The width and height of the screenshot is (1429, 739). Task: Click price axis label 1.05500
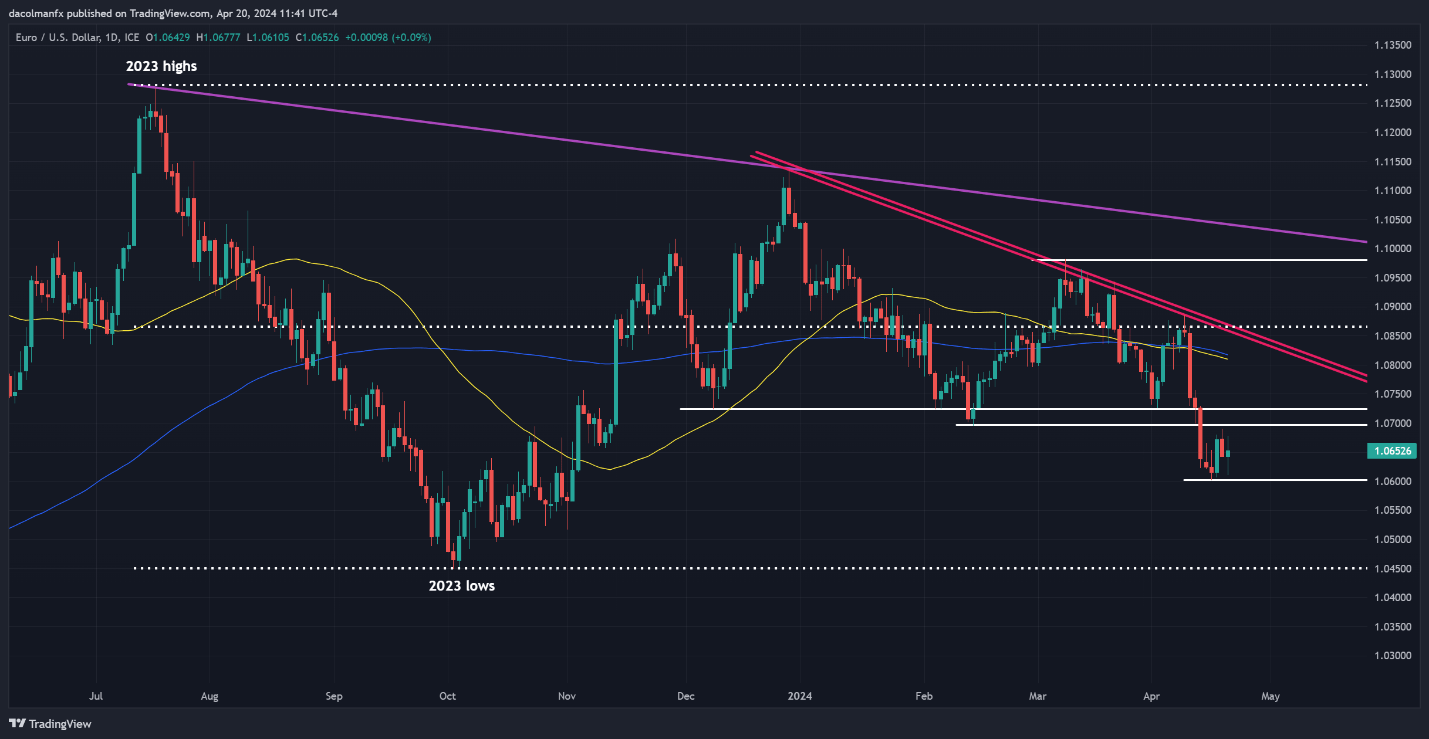(1393, 510)
